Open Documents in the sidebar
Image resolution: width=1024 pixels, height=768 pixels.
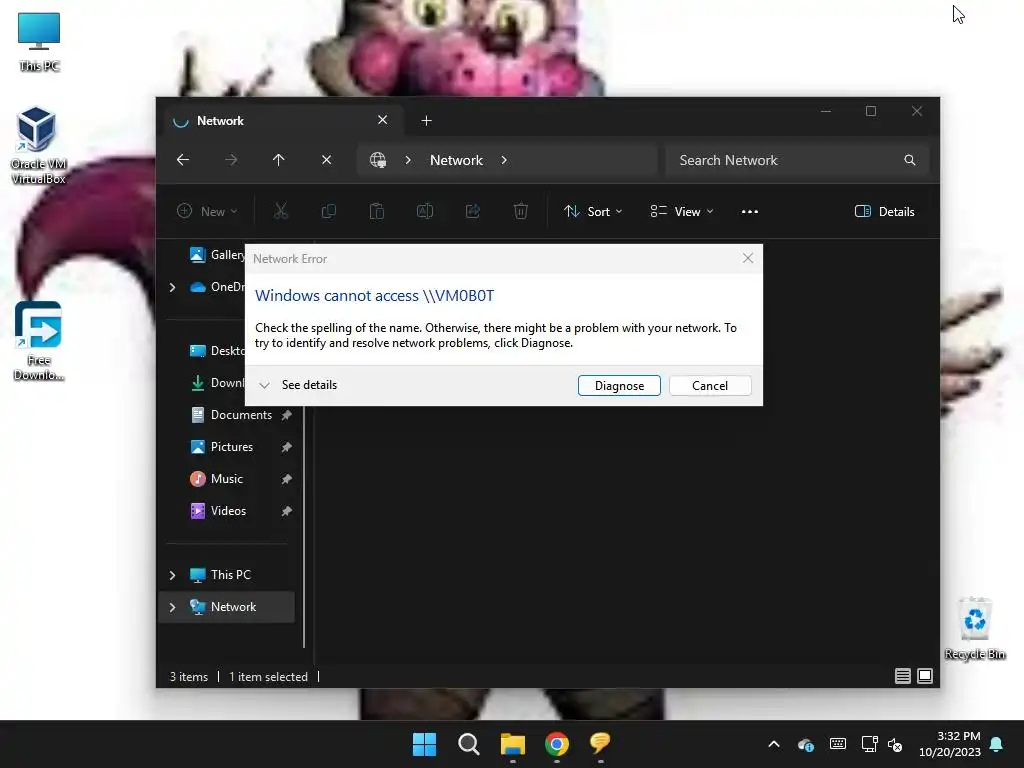click(x=230, y=415)
